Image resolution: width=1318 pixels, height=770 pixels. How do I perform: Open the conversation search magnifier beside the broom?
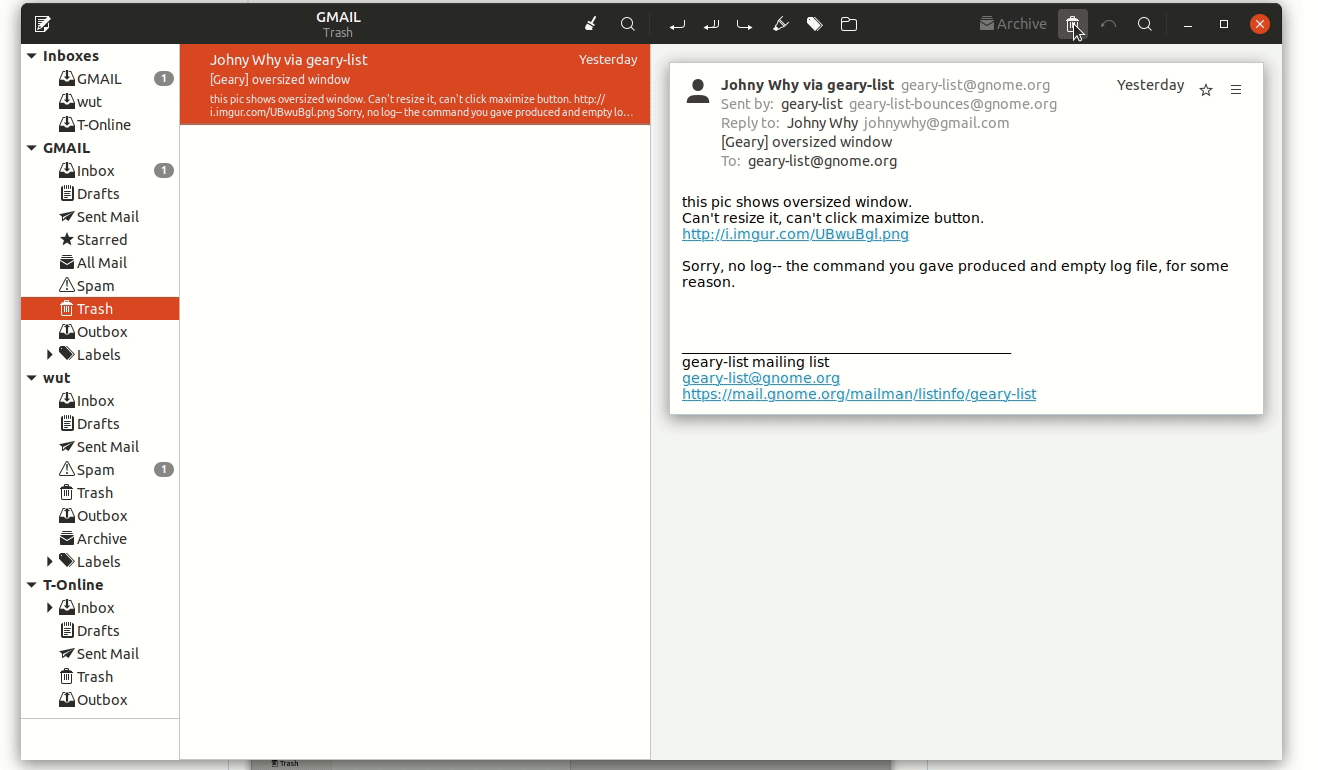(x=628, y=24)
